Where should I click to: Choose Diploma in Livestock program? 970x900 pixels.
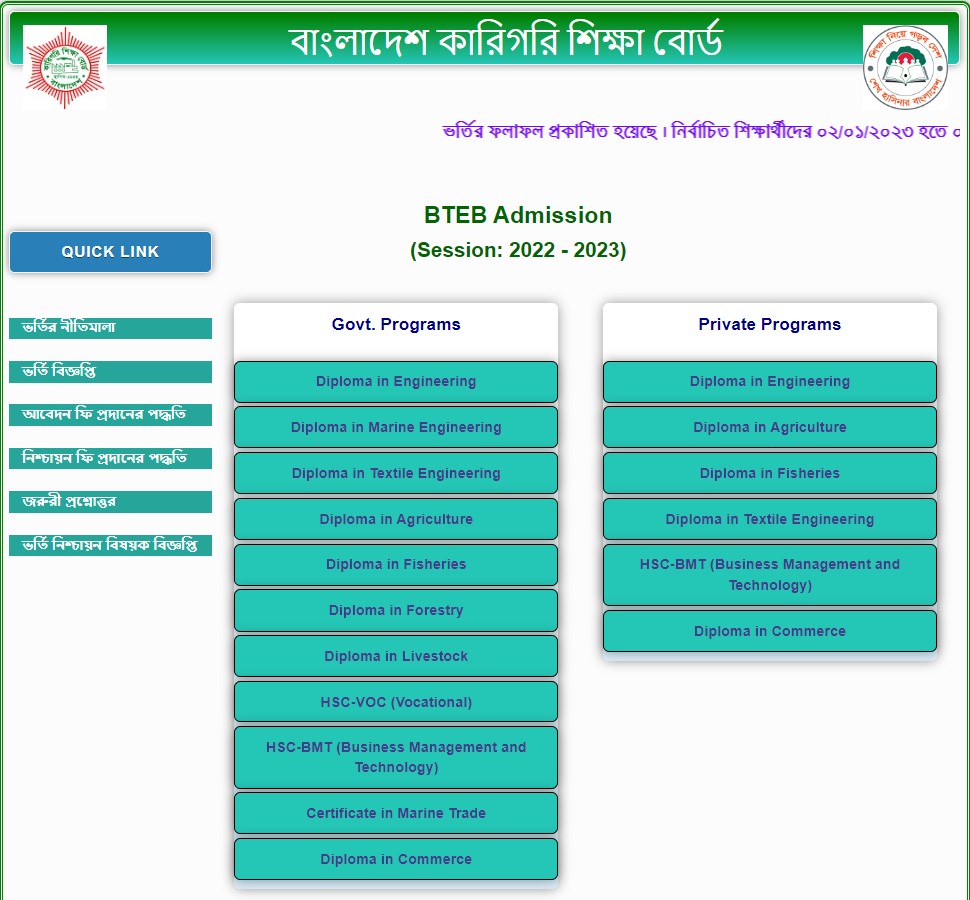[x=396, y=656]
